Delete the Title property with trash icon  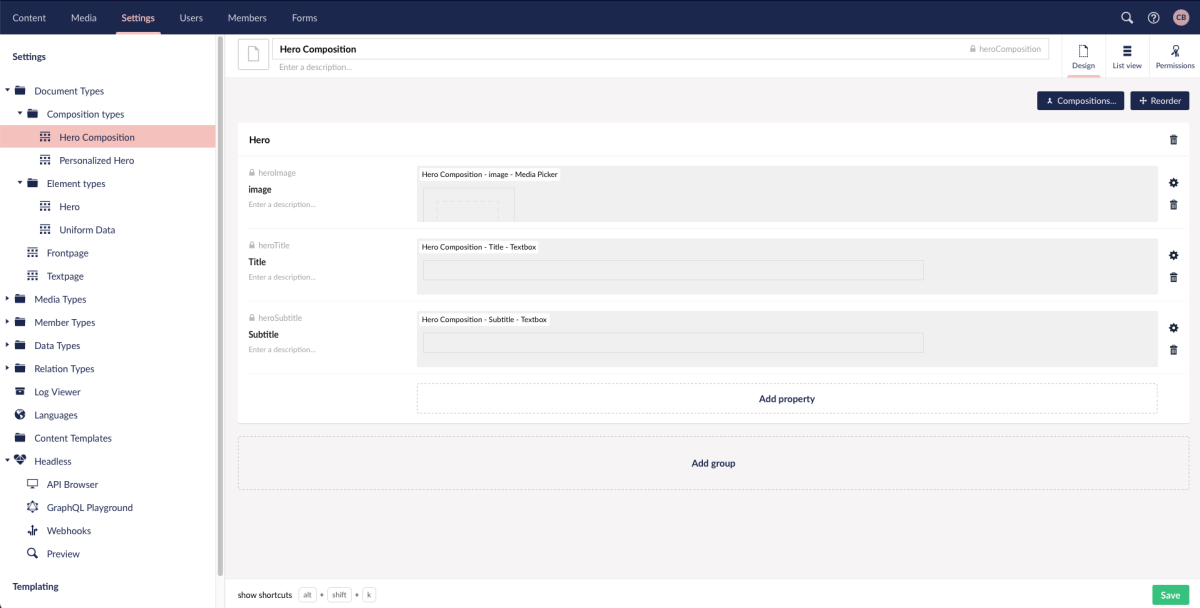[1174, 277]
